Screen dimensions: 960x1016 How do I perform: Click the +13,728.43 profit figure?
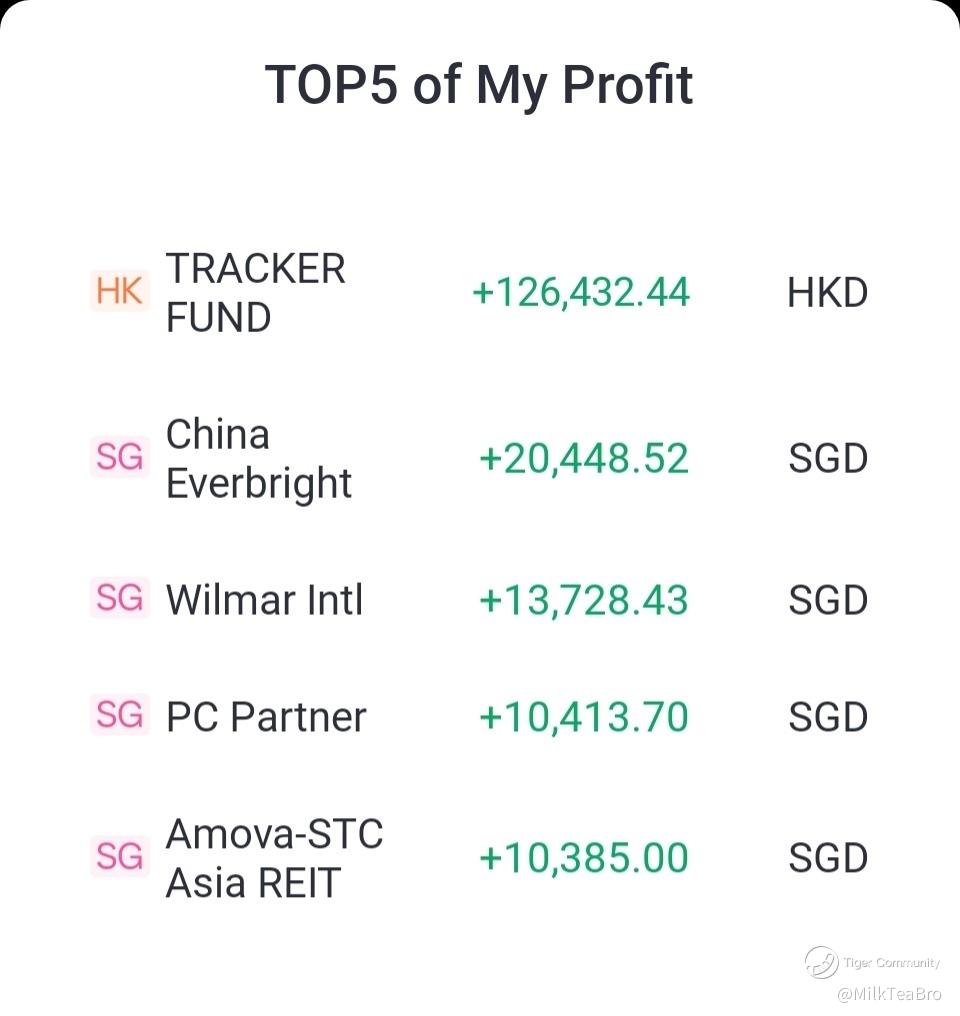point(584,599)
